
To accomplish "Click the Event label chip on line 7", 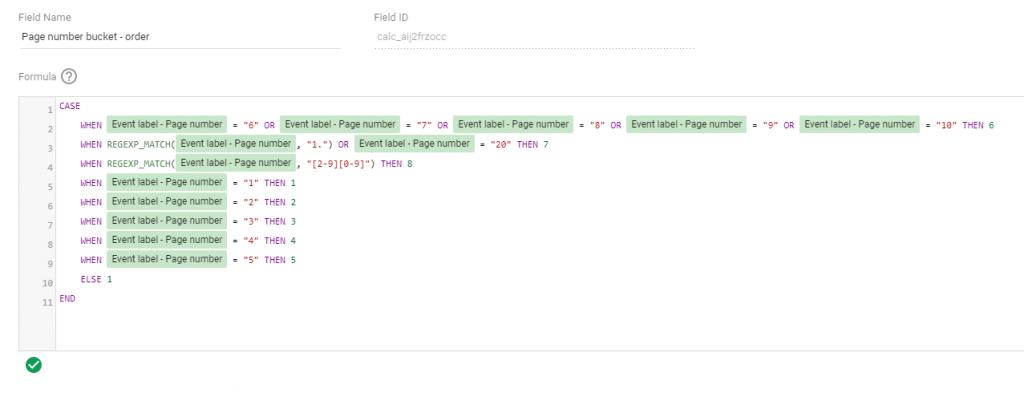I will click(x=167, y=221).
